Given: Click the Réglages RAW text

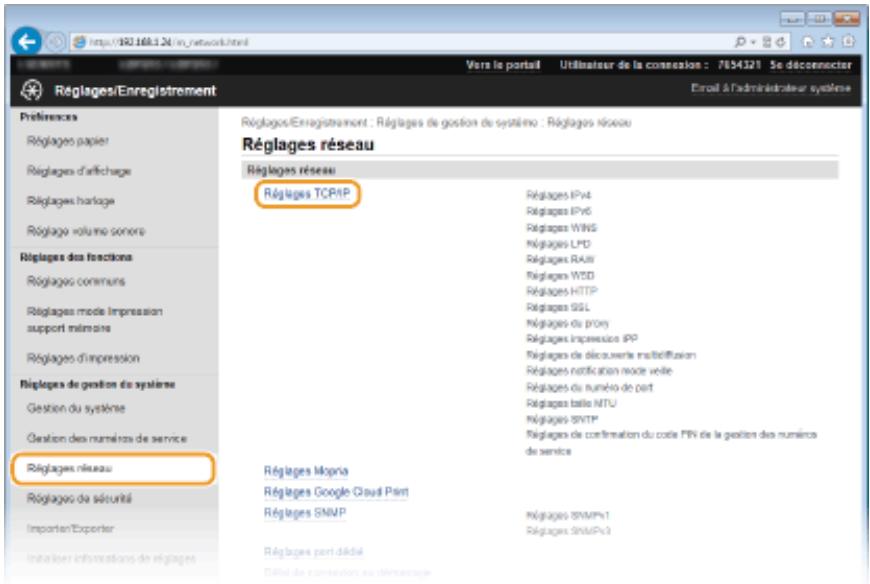Looking at the screenshot, I should click(x=560, y=260).
